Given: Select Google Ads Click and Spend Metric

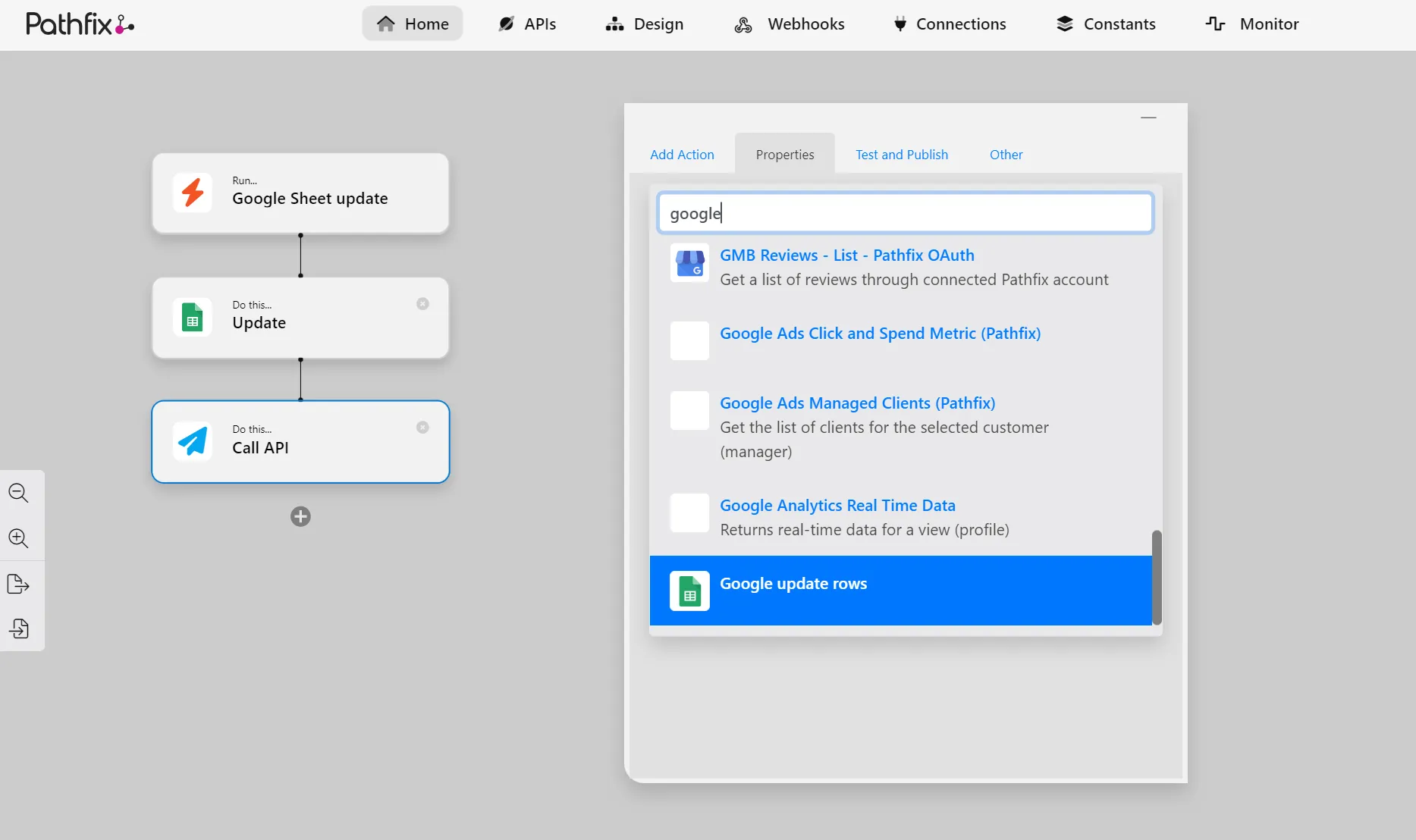Looking at the screenshot, I should [901, 340].
